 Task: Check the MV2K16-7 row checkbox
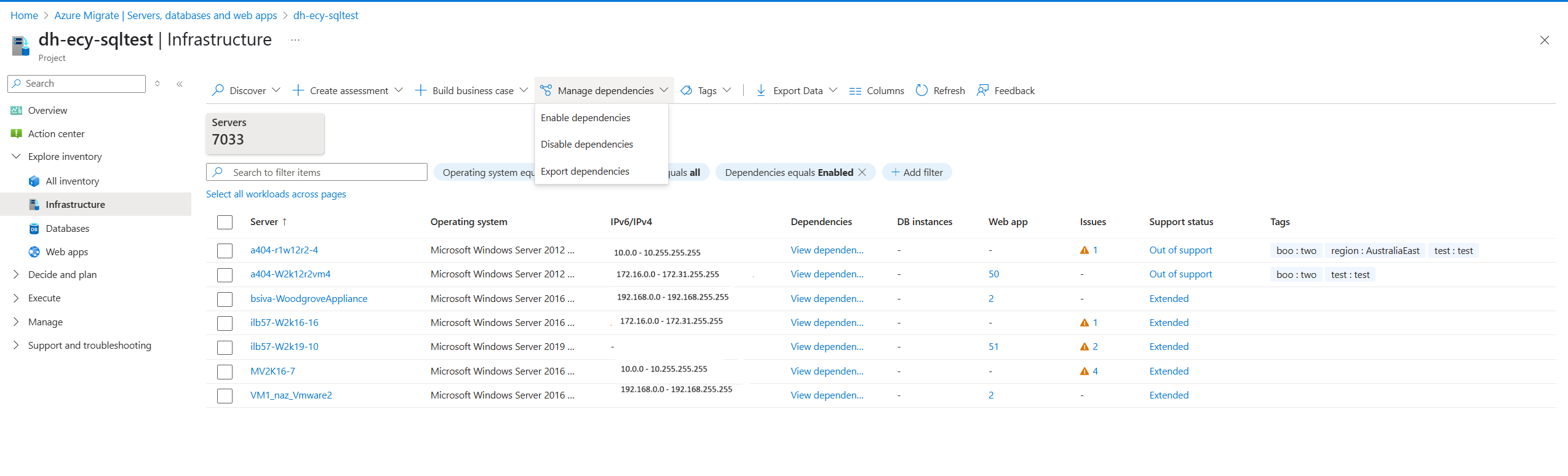point(225,372)
